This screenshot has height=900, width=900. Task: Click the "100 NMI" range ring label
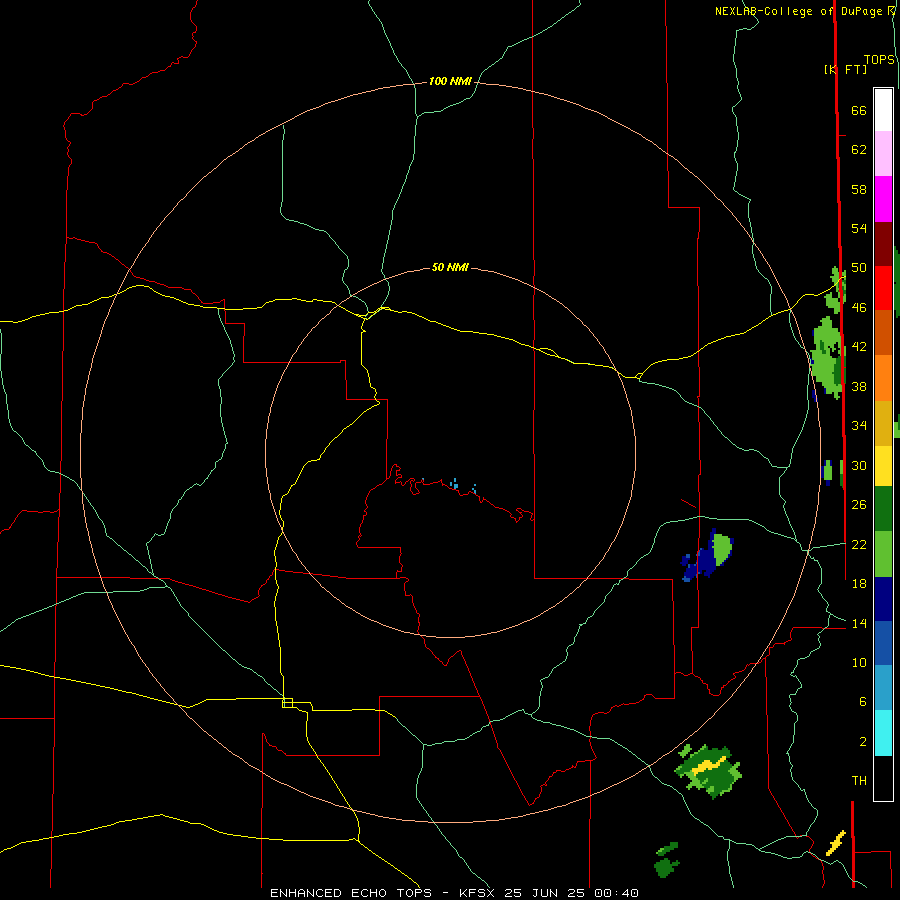(x=450, y=82)
